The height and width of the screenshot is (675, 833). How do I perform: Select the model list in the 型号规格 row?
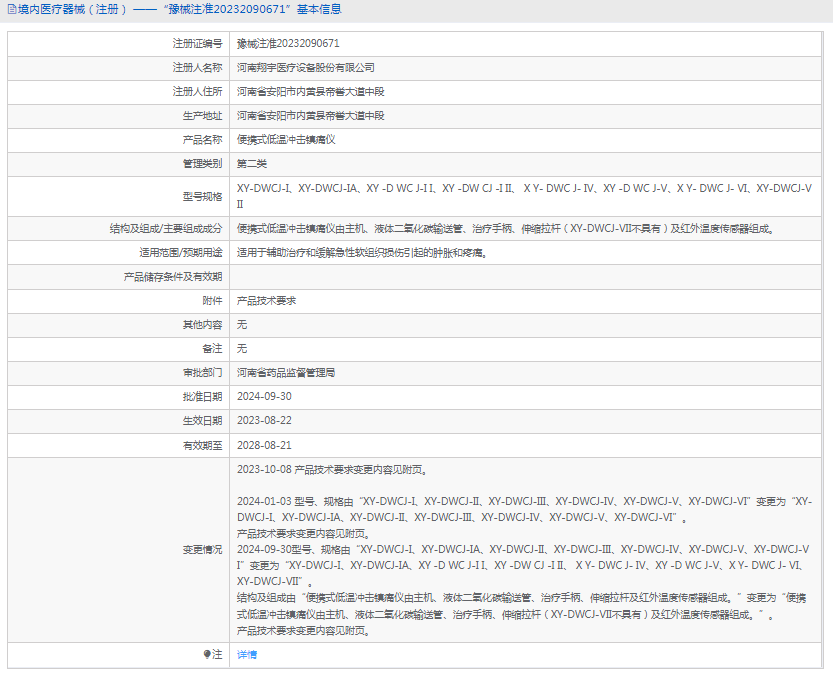click(524, 196)
